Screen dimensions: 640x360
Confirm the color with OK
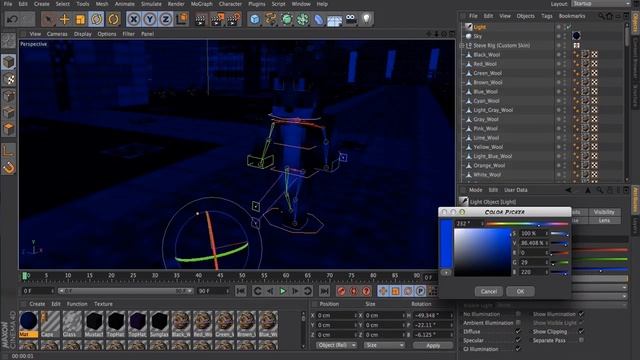(x=520, y=291)
